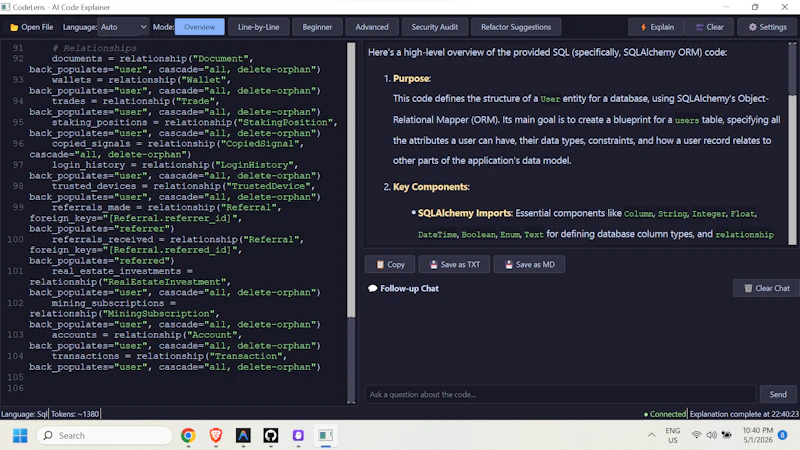Click the trash icon on Clear Chat
The width and height of the screenshot is (800, 450).
coord(748,288)
